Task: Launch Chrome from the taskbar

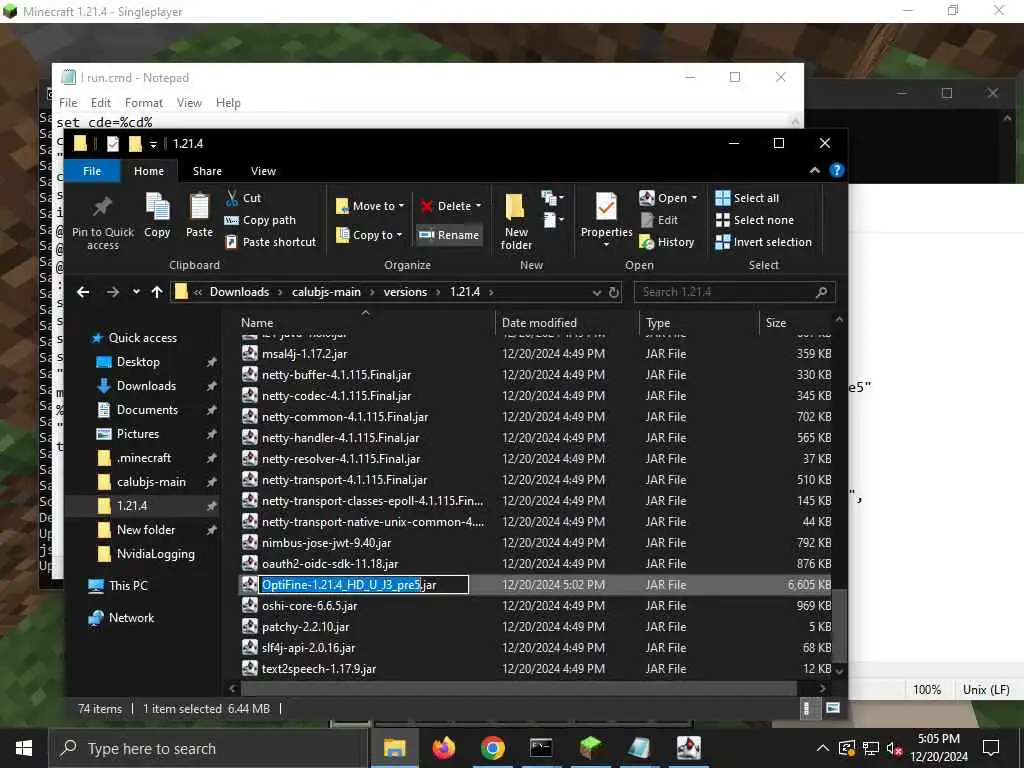Action: (x=492, y=748)
